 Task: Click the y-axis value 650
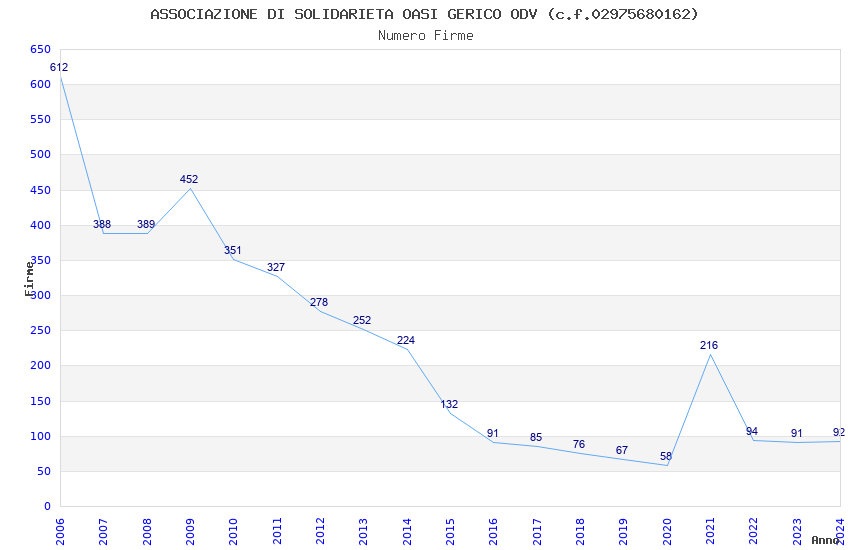41,49
